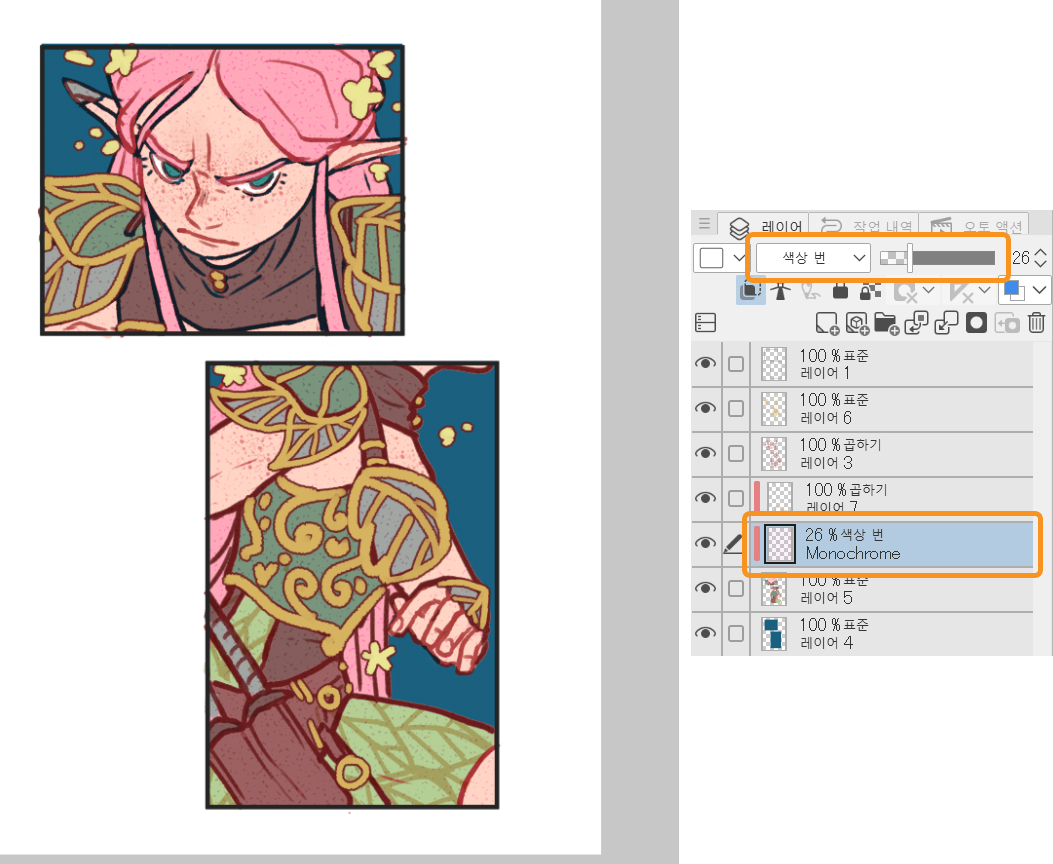Screen dimensions: 1053x864
Task: Open the palette color dropdown beside the white box
Action: coord(739,258)
